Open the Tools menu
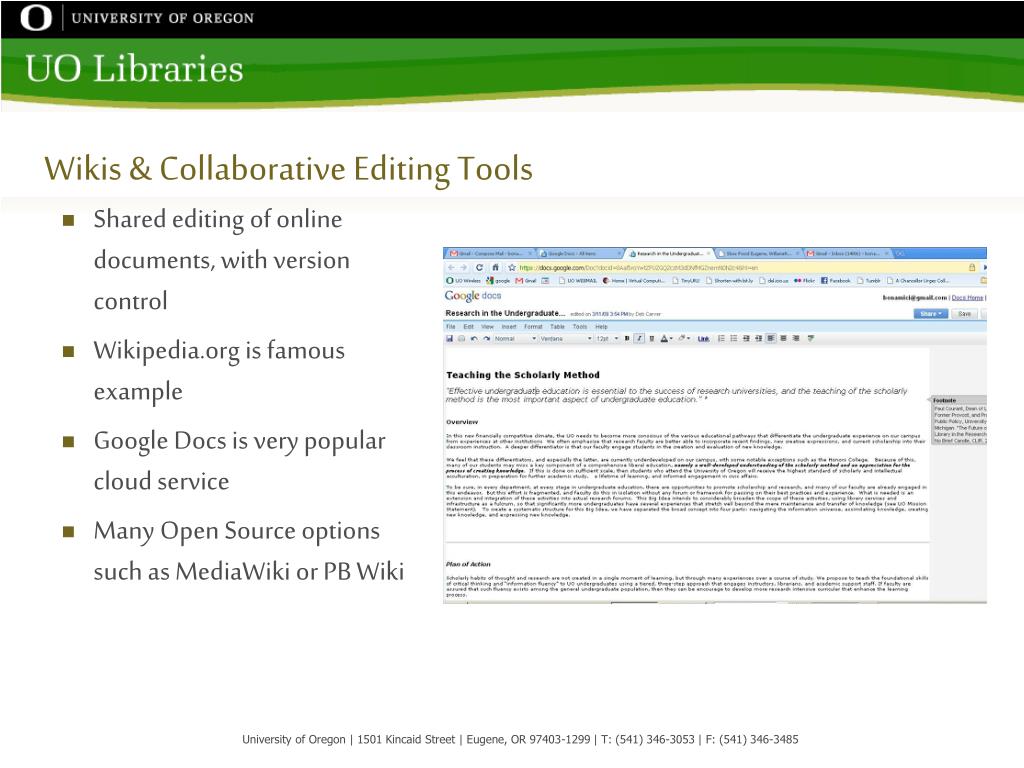Viewport: 1024px width, 768px height. click(x=580, y=327)
